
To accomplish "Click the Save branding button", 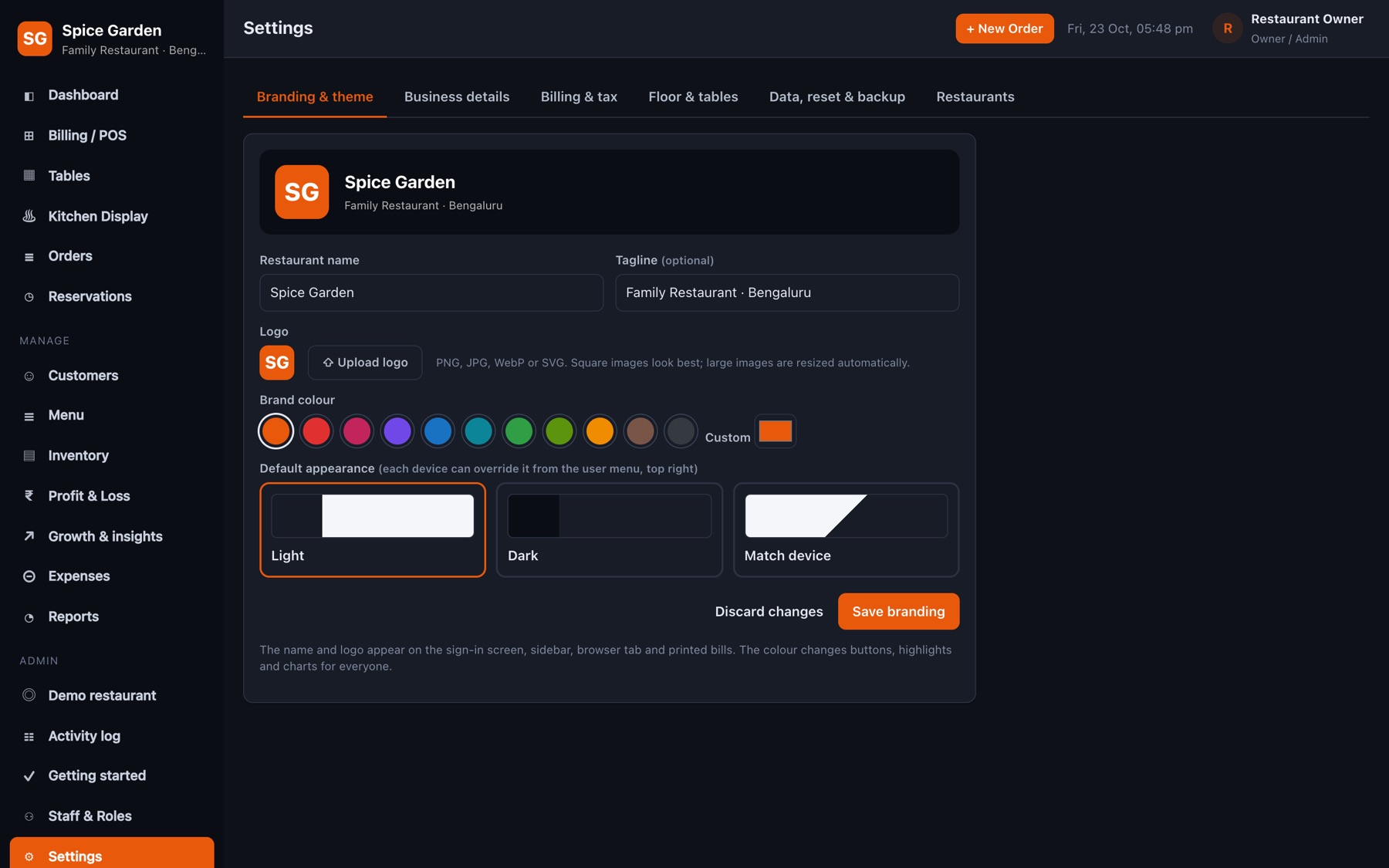I will pos(898,612).
